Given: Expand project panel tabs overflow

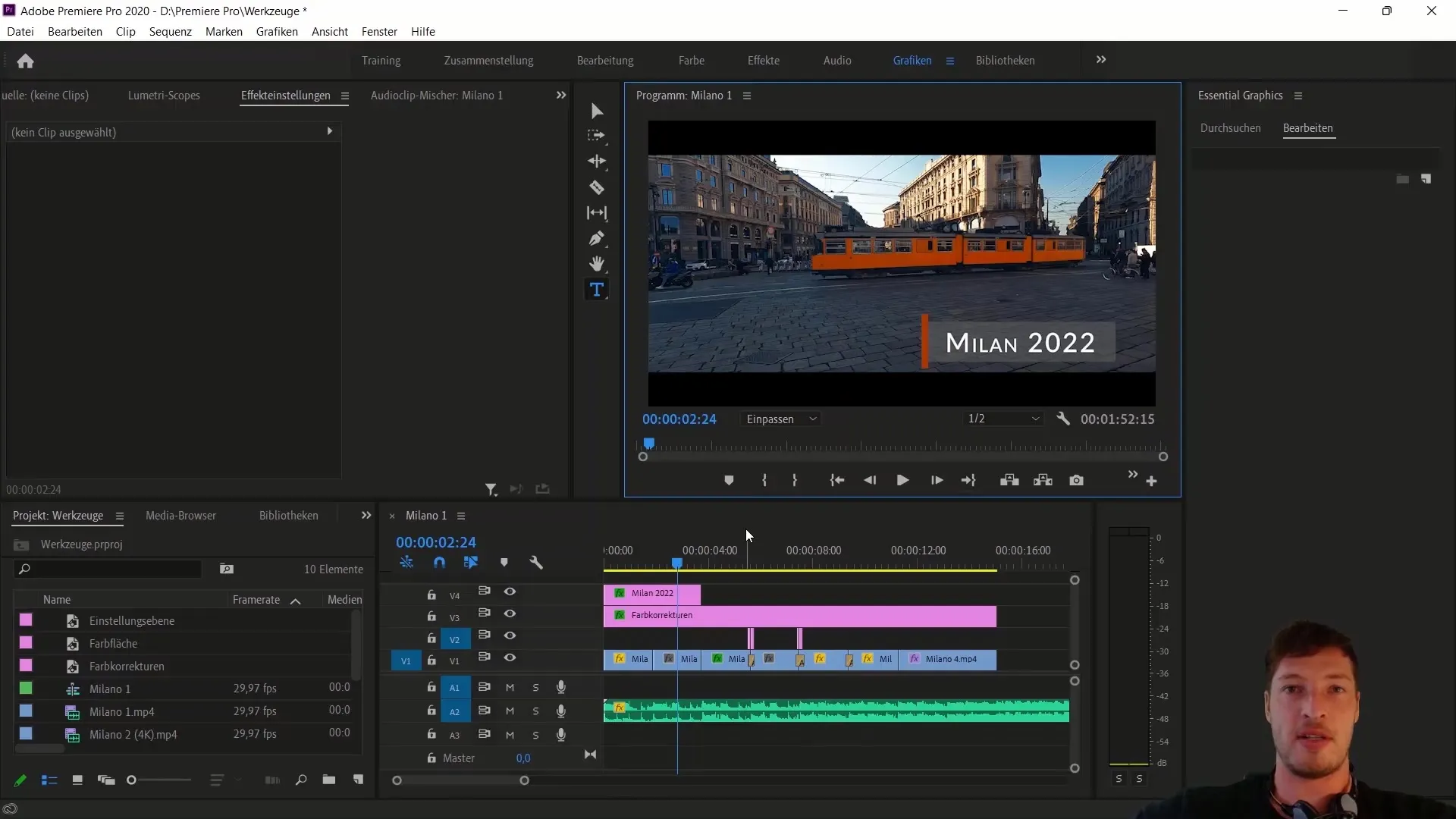Looking at the screenshot, I should pyautogui.click(x=366, y=515).
